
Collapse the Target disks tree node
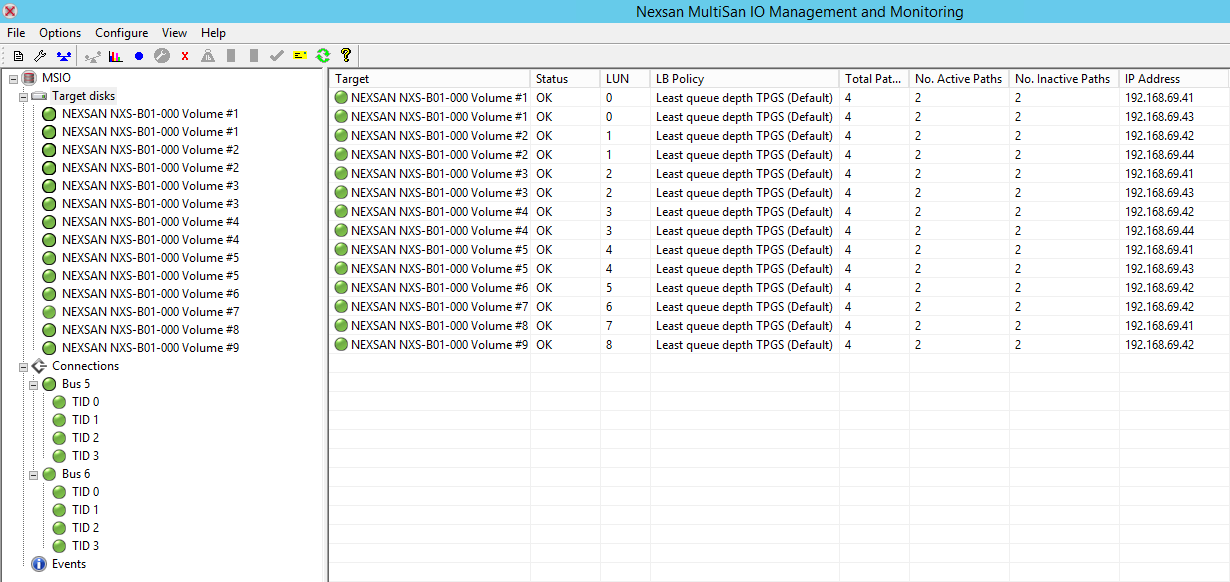pyautogui.click(x=23, y=96)
